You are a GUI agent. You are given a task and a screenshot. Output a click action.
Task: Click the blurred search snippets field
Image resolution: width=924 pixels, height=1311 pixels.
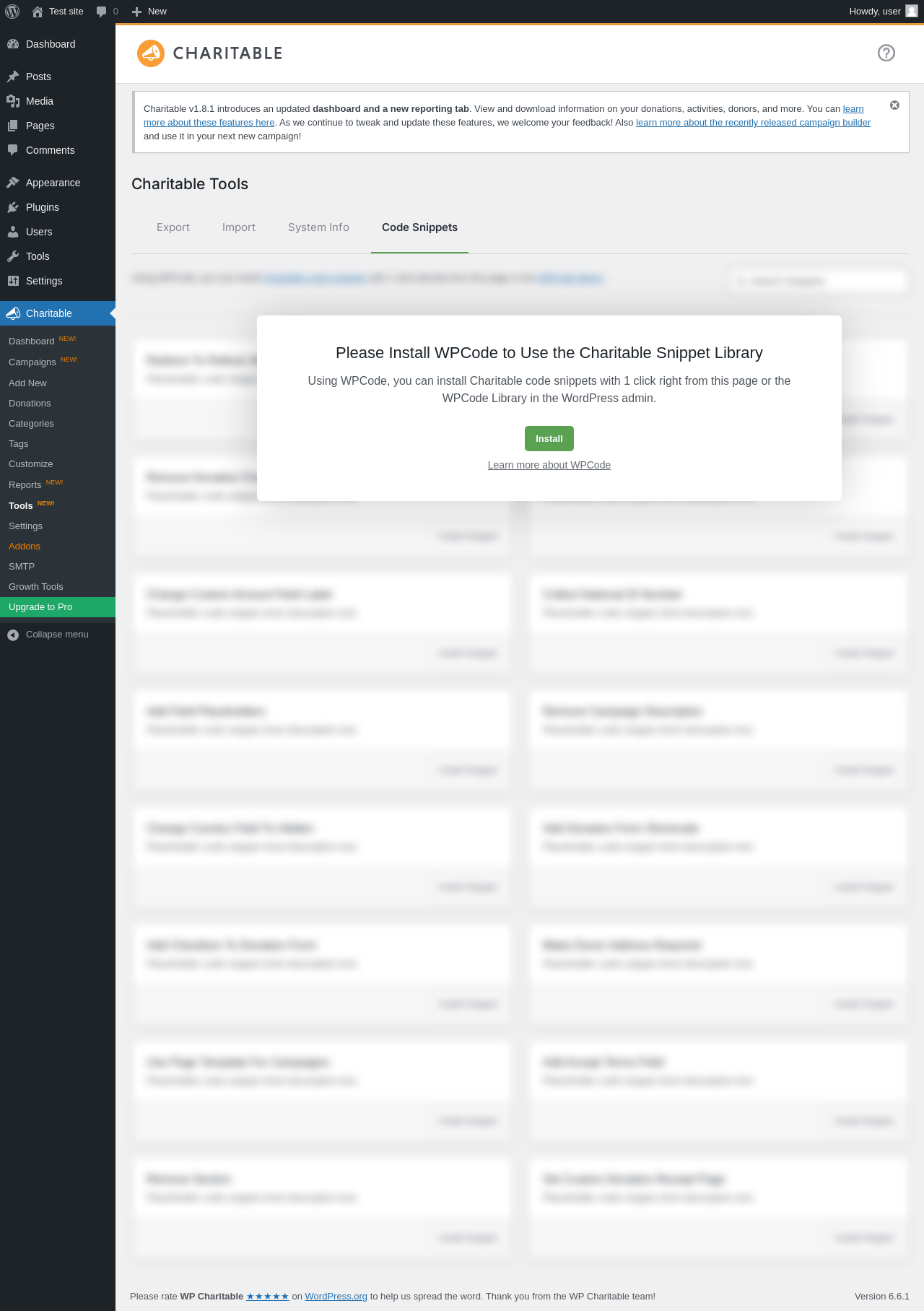[818, 281]
